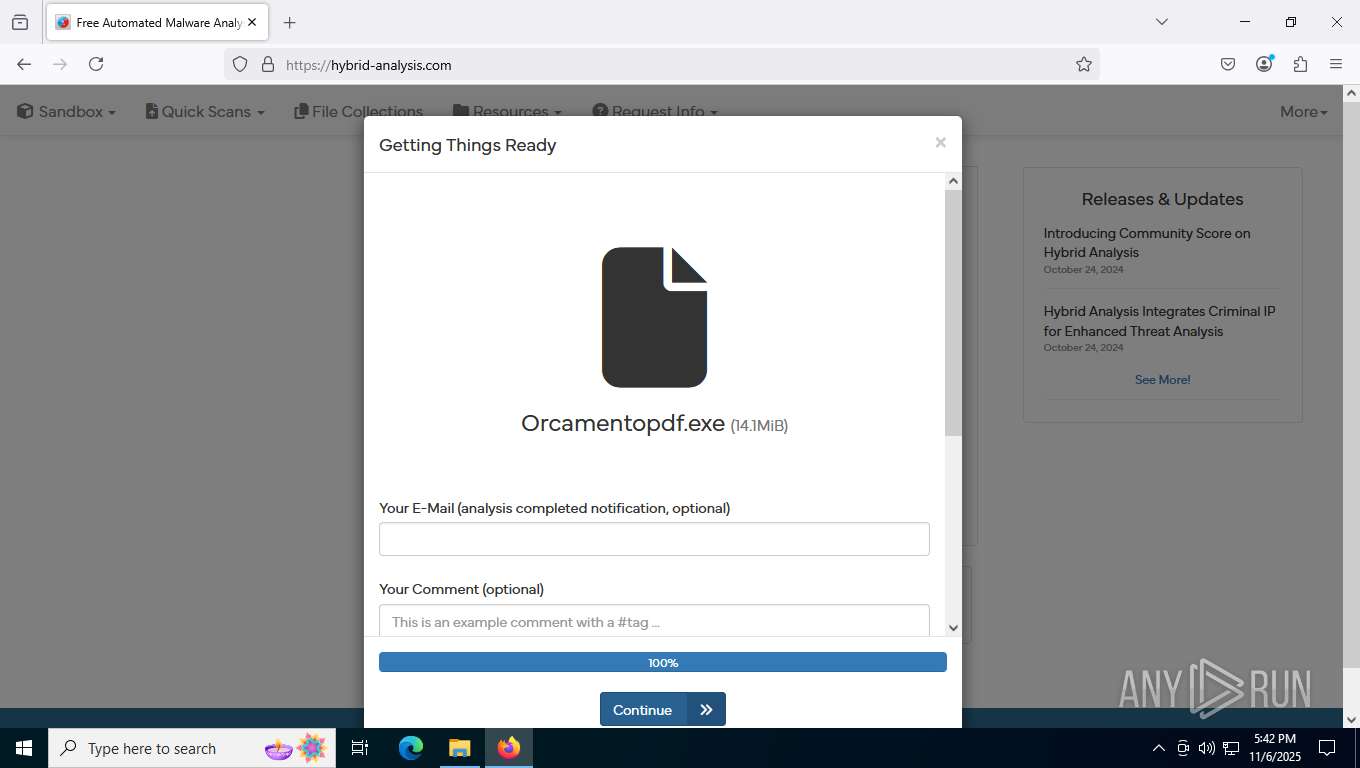Viewport: 1360px width, 768px height.
Task: Open File Explorer from taskbar
Action: click(x=459, y=748)
